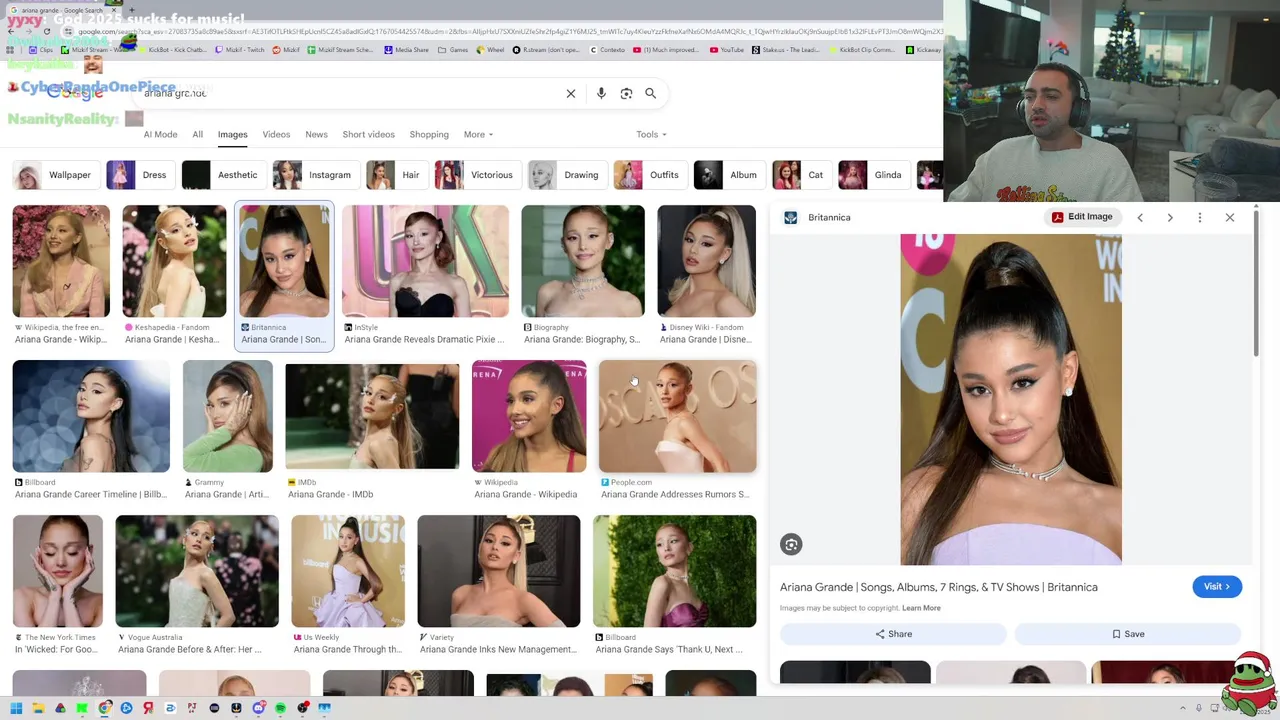
Task: Open the Contexto bookmark
Action: point(608,49)
